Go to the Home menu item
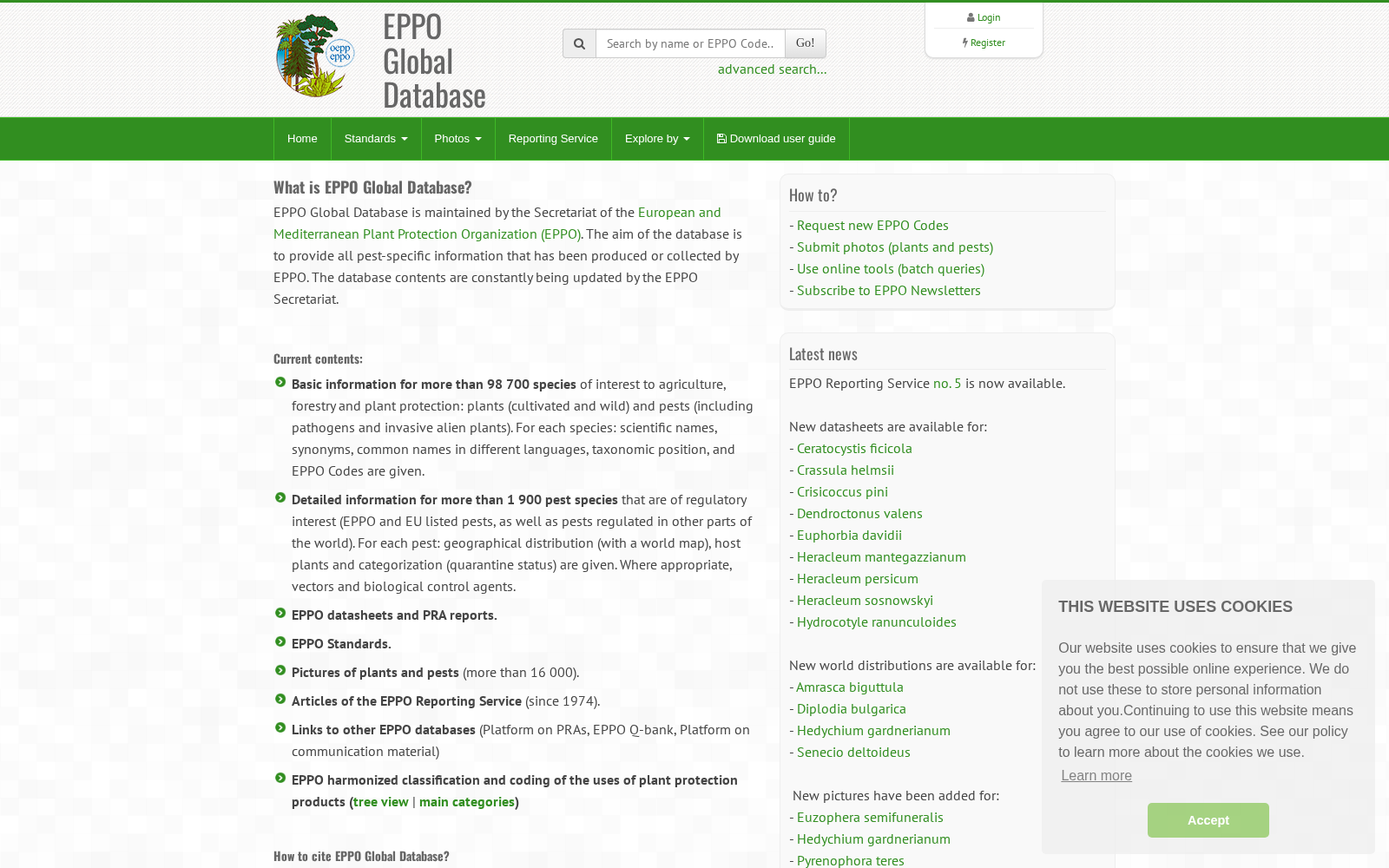The image size is (1389, 868). pos(302,139)
